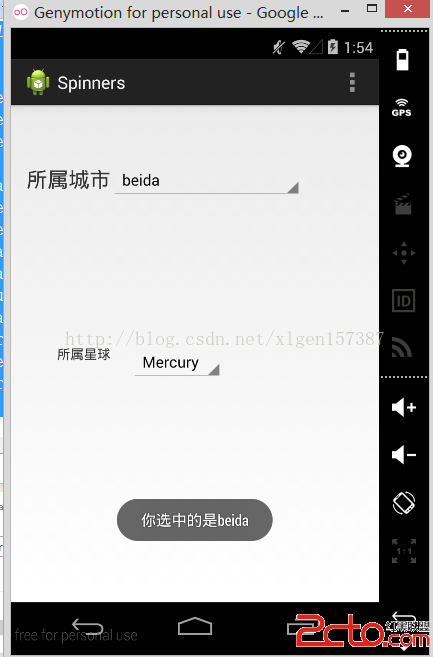Open the Genymotion battery widget
This screenshot has width=433, height=657.
(x=402, y=59)
